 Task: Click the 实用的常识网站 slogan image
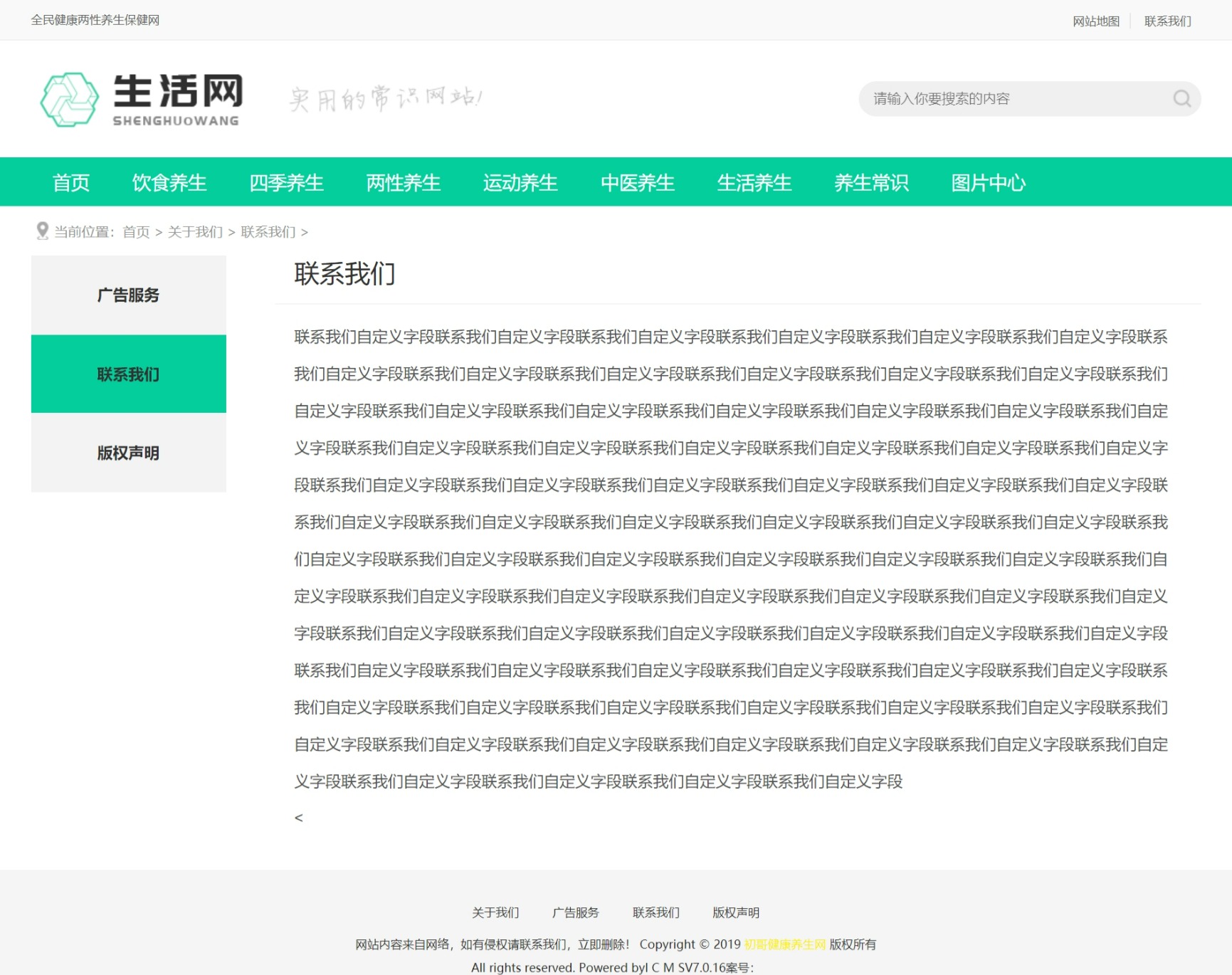386,98
